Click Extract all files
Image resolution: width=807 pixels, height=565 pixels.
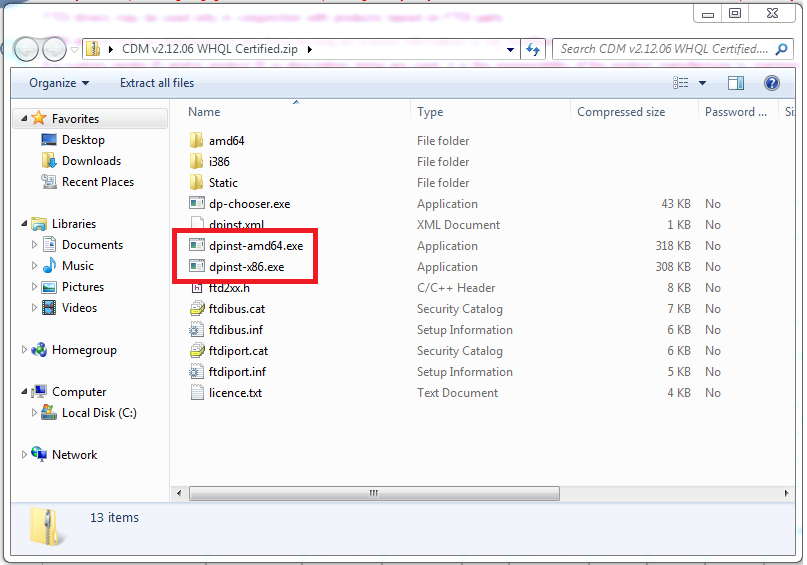pyautogui.click(x=157, y=83)
